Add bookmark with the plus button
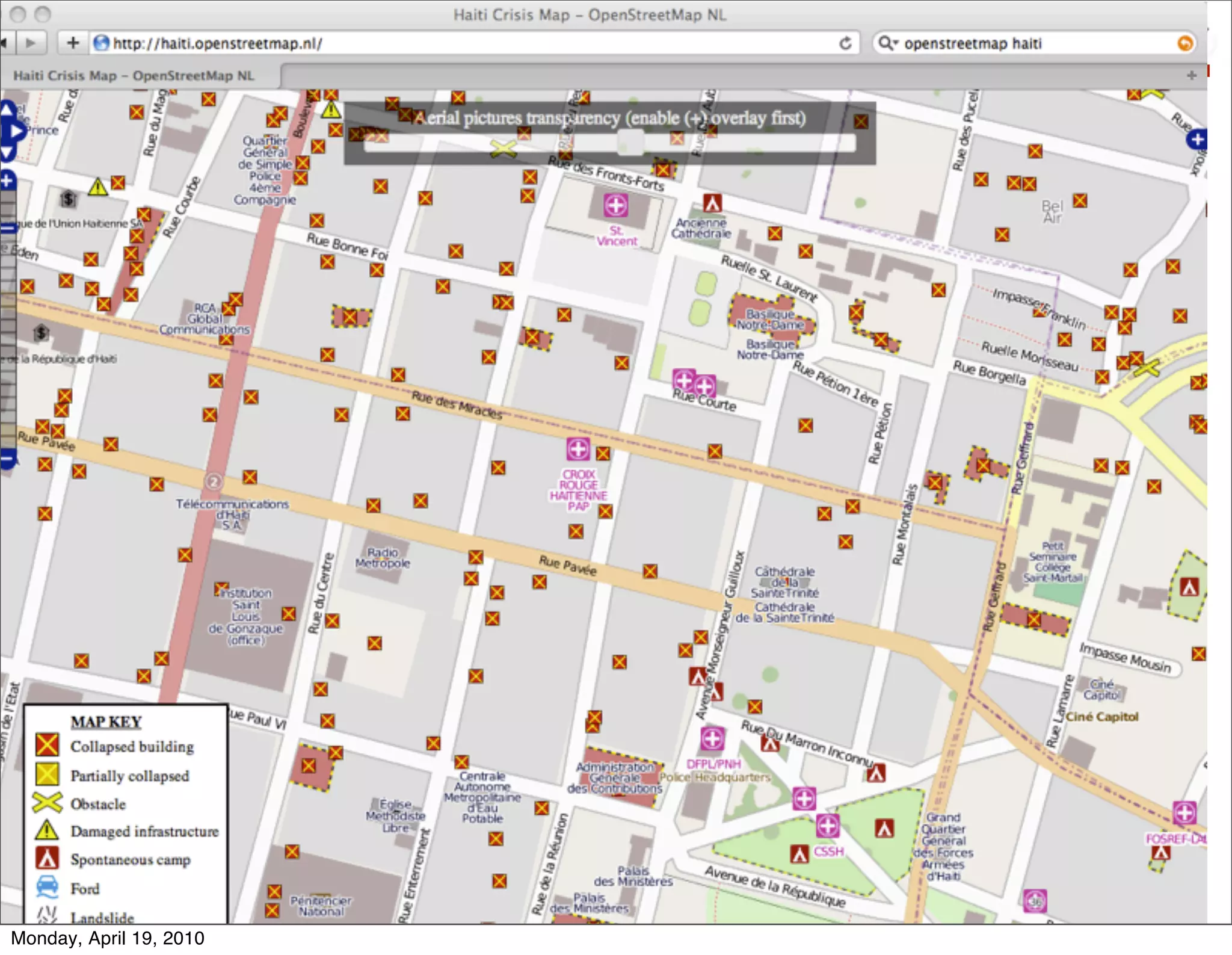 [73, 43]
